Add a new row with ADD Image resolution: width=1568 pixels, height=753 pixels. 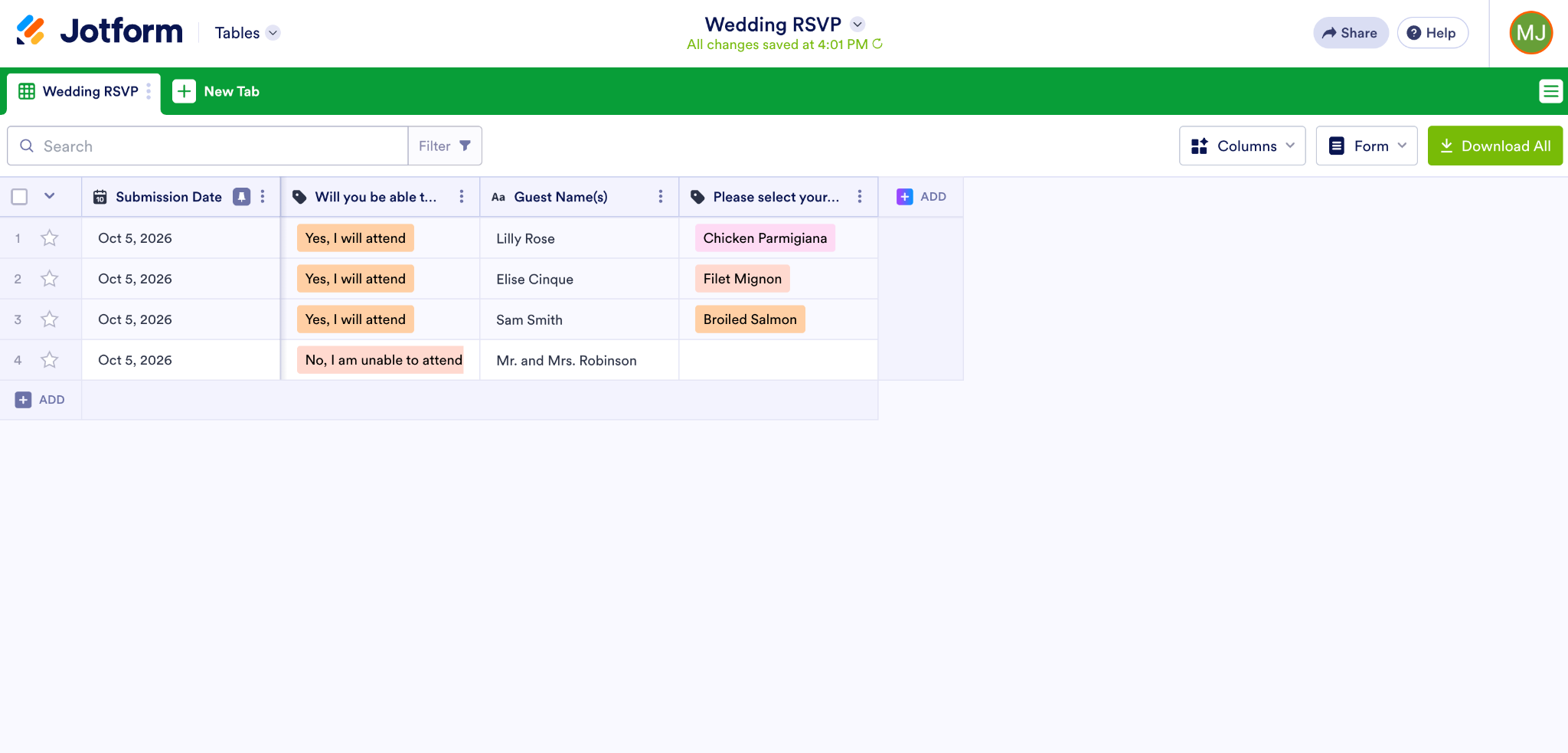coord(40,400)
